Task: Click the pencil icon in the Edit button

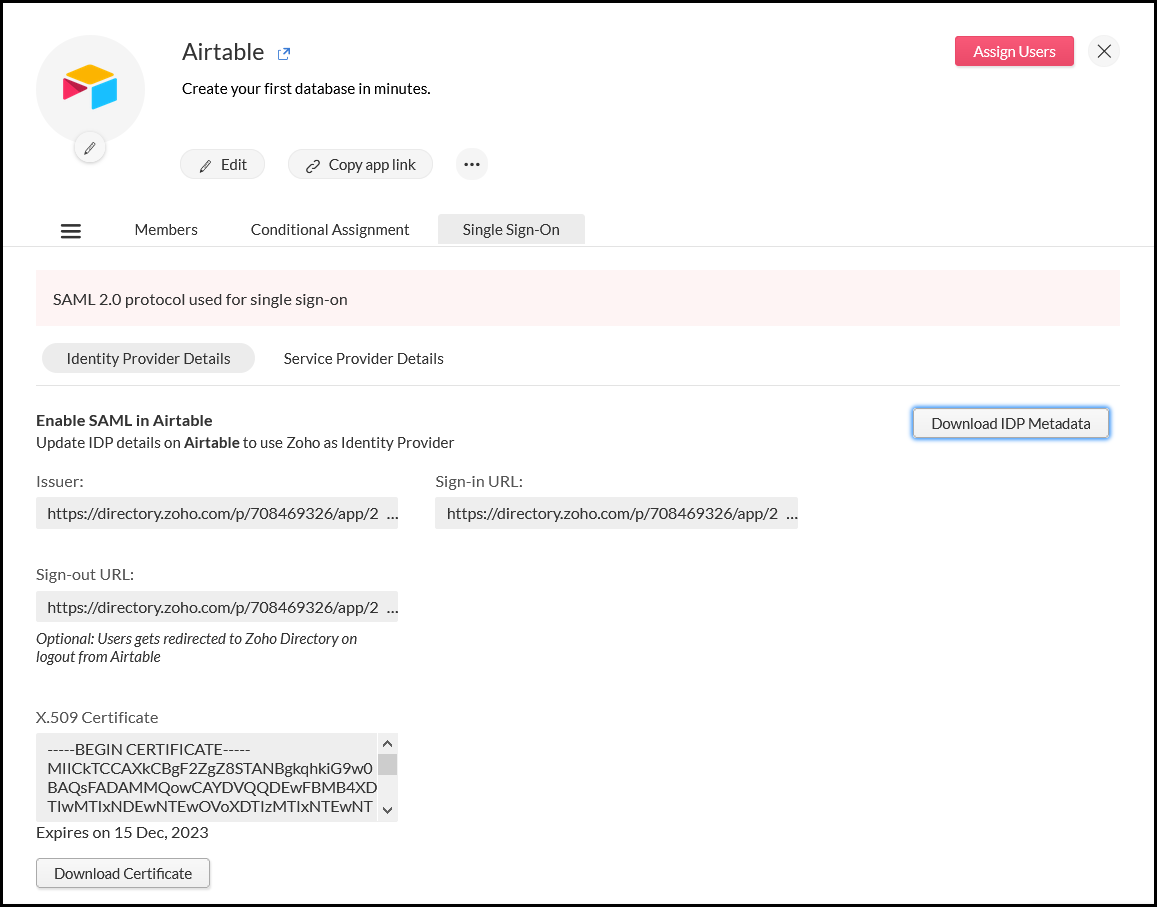Action: [x=207, y=164]
